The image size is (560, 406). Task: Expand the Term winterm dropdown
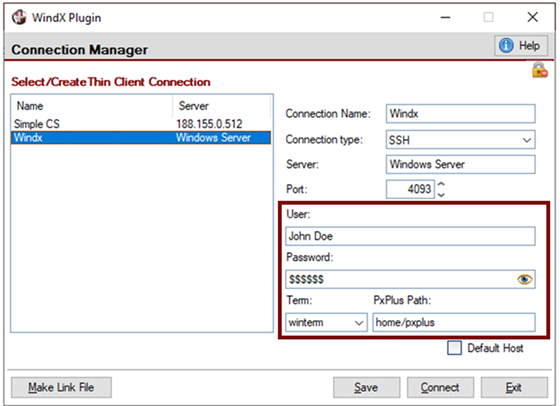click(326, 322)
